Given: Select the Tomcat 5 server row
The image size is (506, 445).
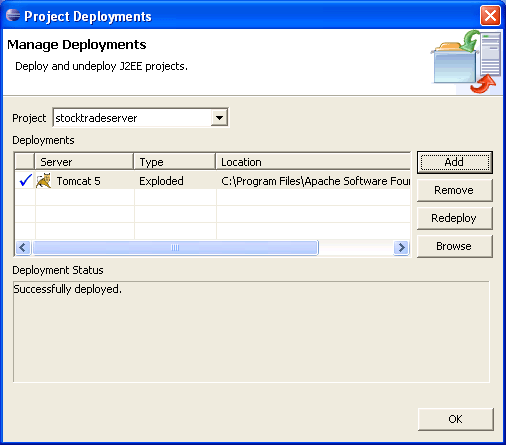Looking at the screenshot, I should 213,181.
